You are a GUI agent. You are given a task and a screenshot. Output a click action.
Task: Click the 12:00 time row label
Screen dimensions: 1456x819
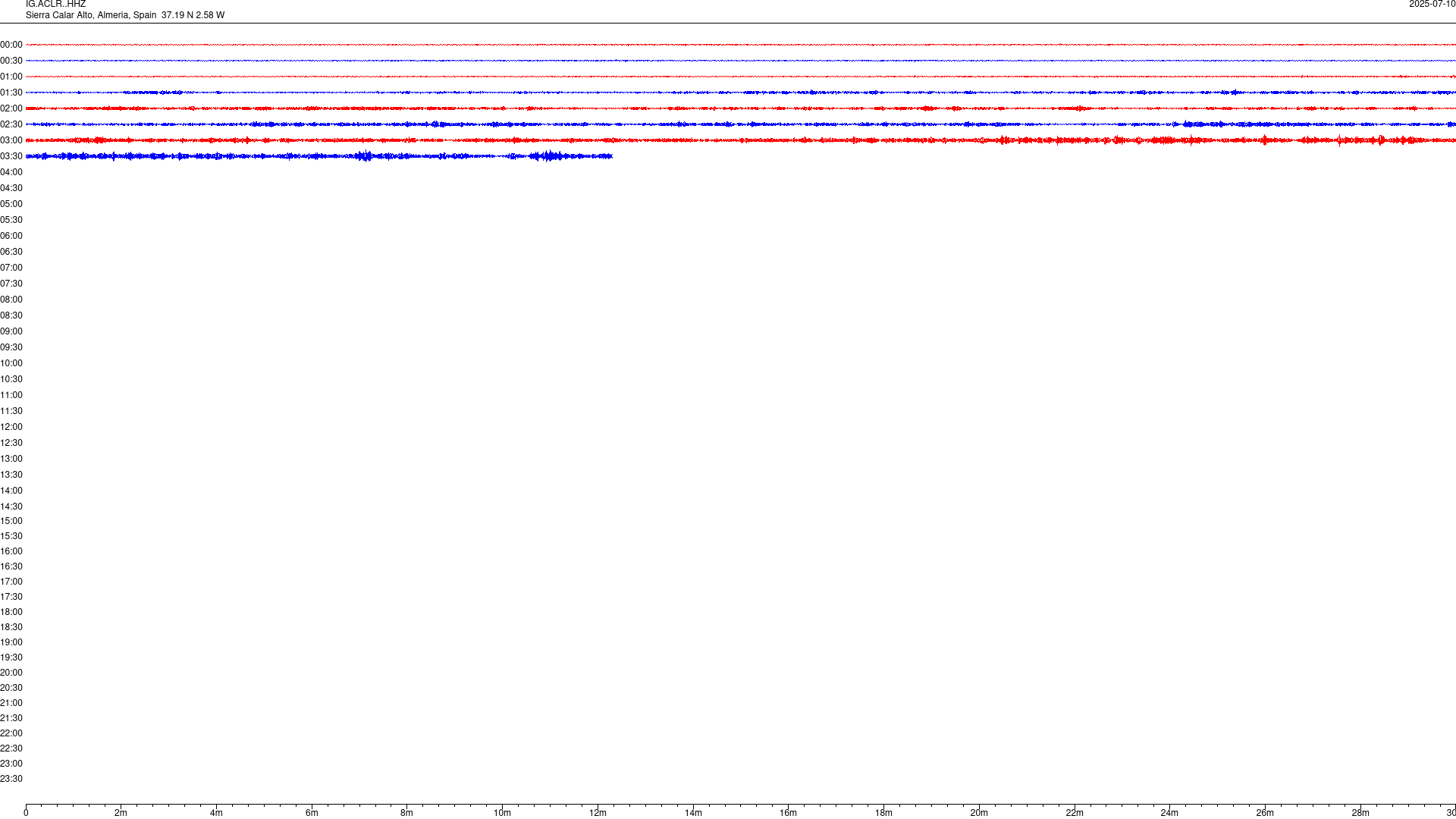[x=11, y=427]
